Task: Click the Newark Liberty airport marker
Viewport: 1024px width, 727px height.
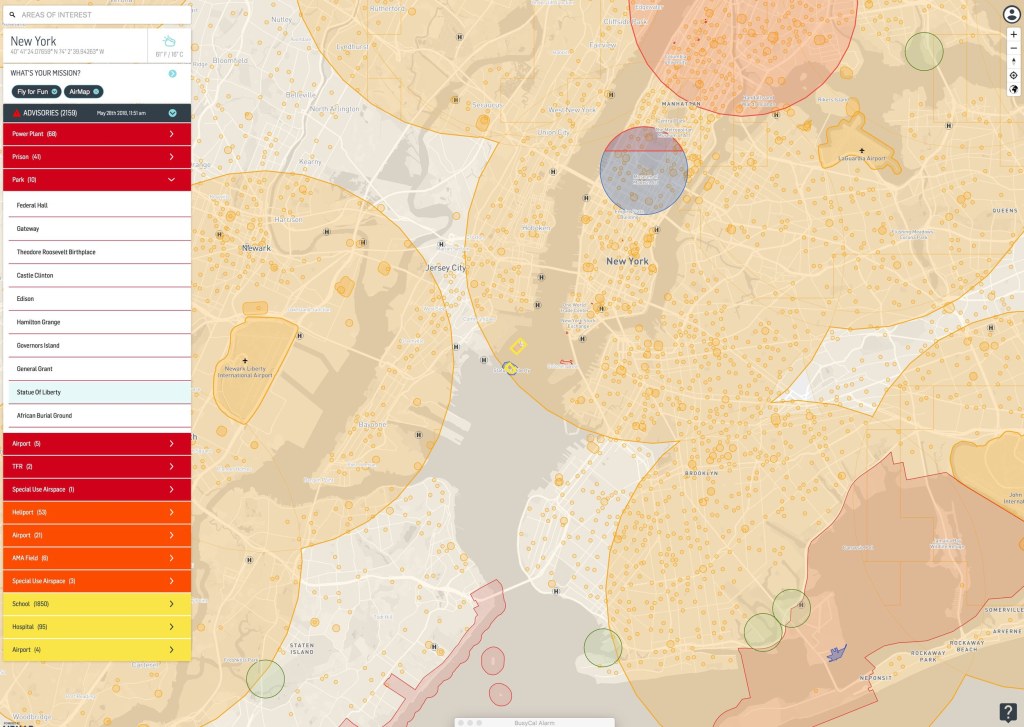Action: tap(245, 360)
